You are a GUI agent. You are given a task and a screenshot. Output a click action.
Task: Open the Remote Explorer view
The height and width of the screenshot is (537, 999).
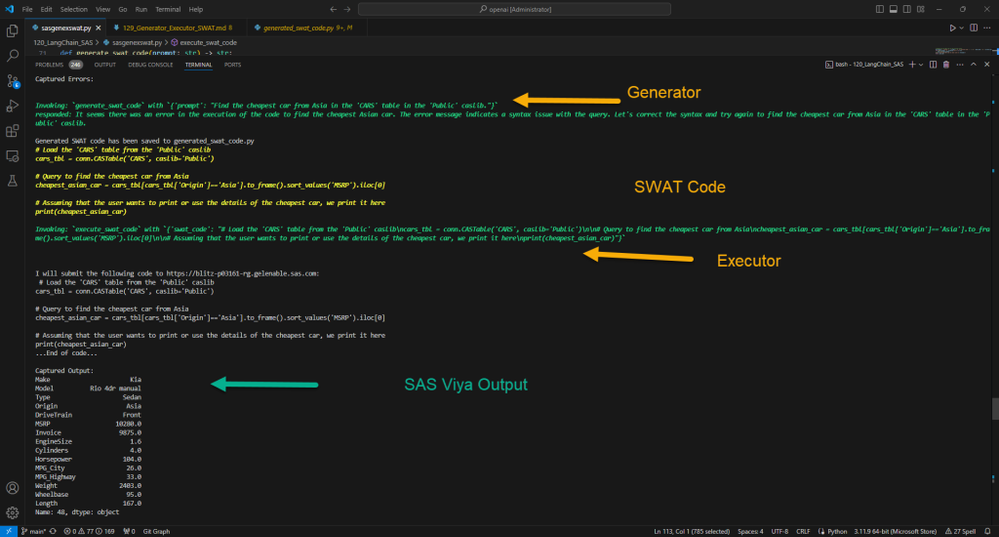coord(12,156)
